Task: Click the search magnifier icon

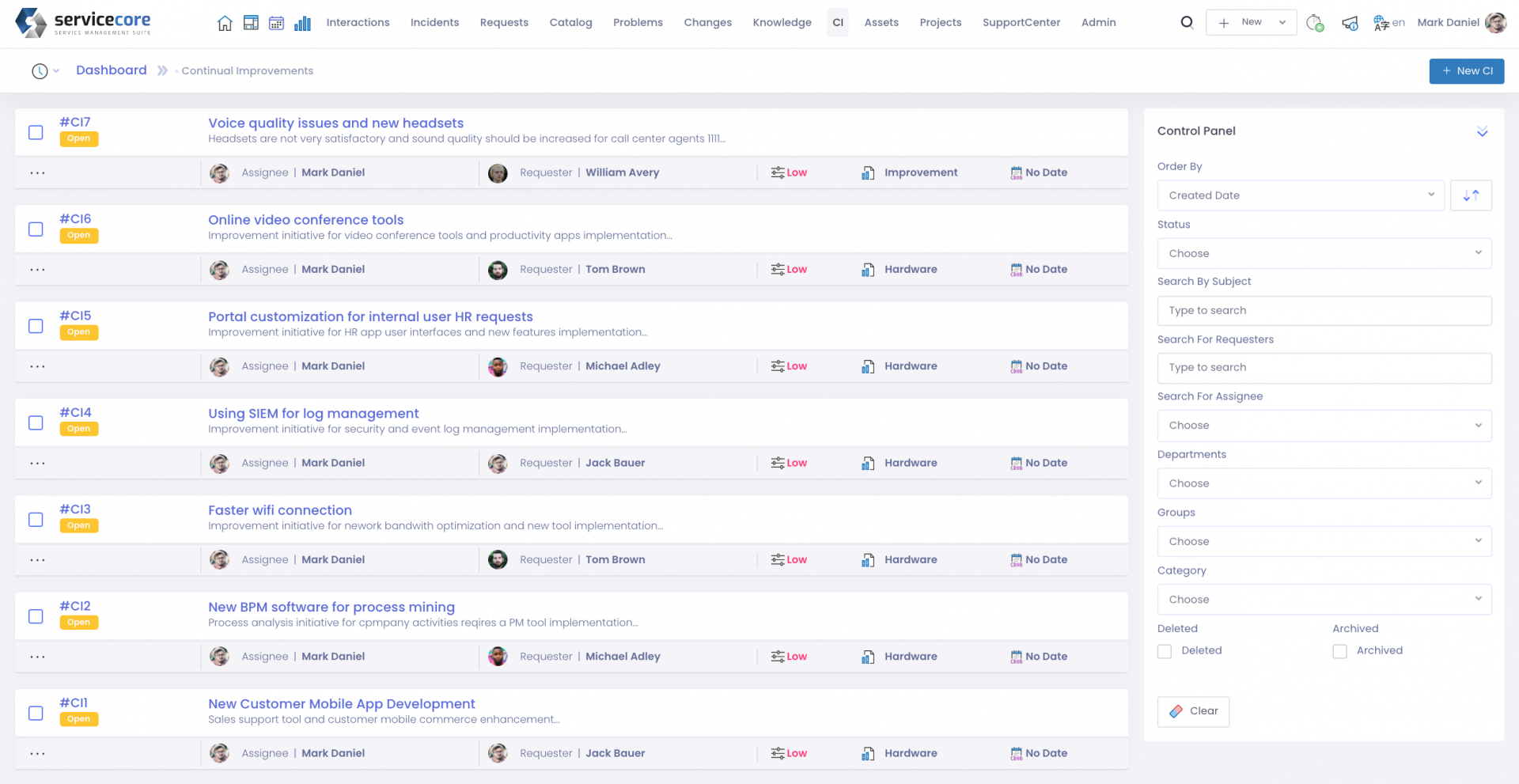Action: (1187, 22)
